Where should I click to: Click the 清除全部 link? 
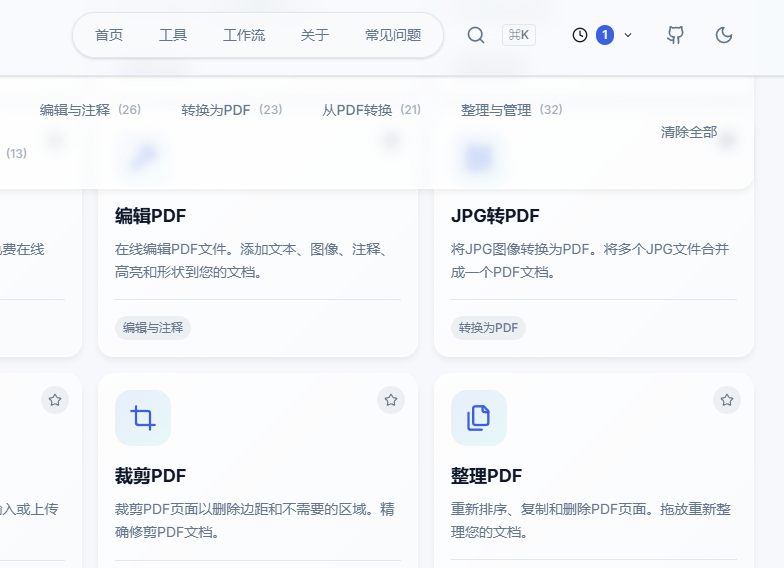tap(689, 132)
